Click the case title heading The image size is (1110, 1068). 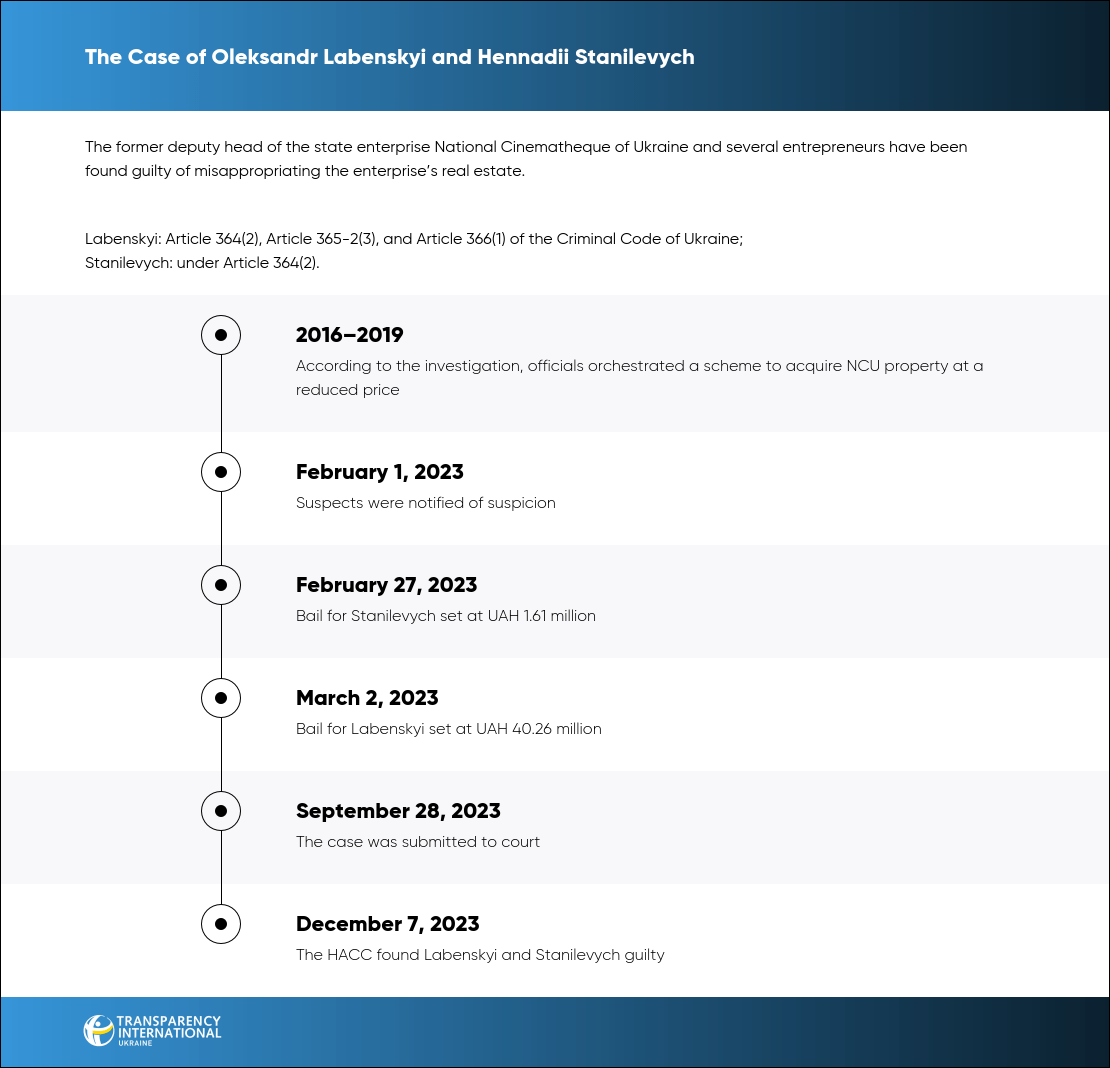pyautogui.click(x=389, y=57)
